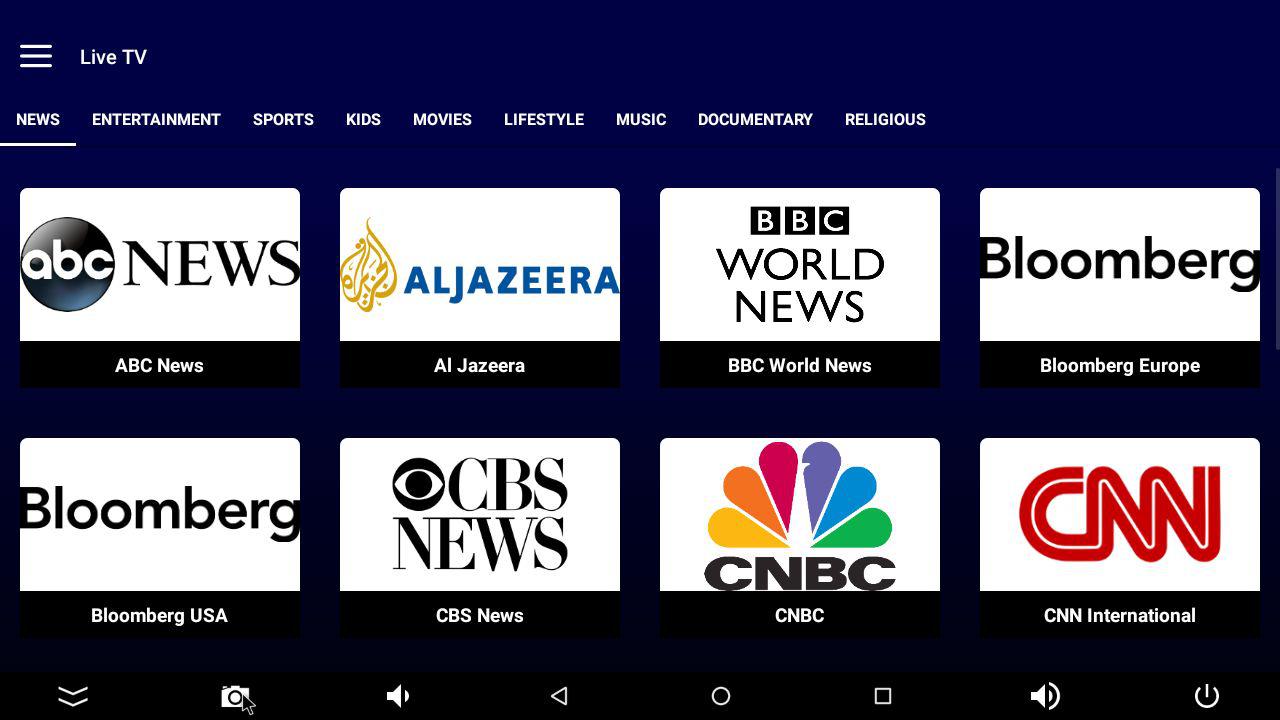Image resolution: width=1280 pixels, height=720 pixels.
Task: Open the LIFESTYLE tab
Action: click(x=544, y=120)
